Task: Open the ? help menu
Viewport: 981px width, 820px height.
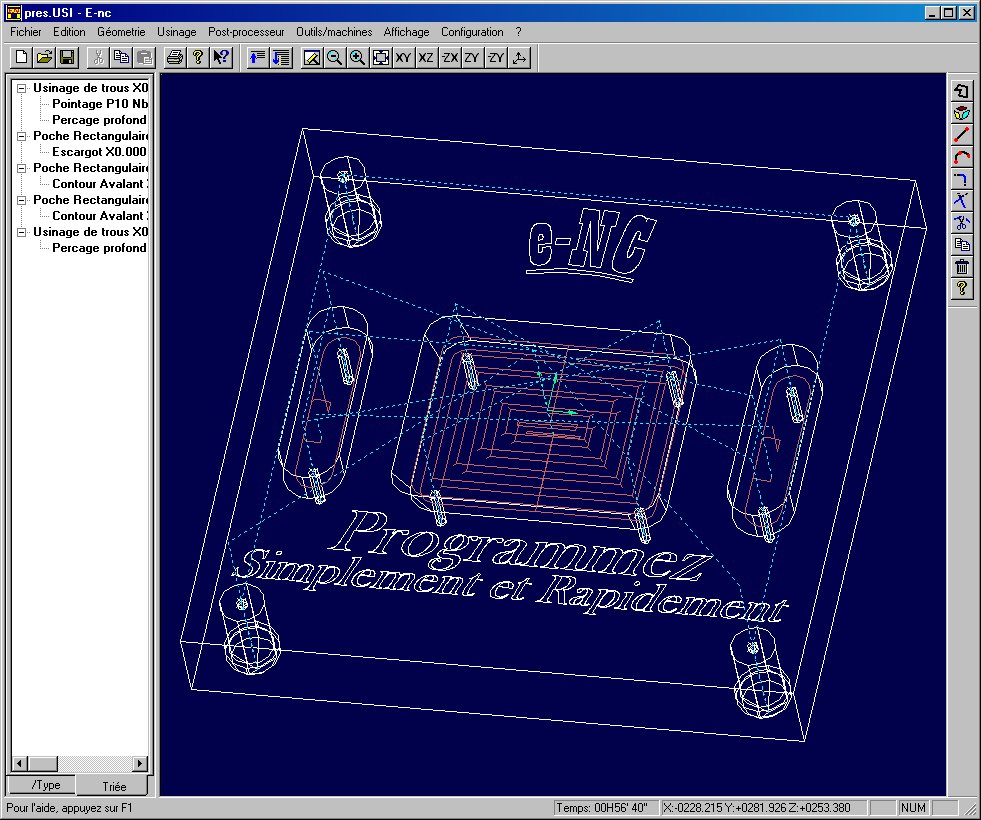Action: click(x=518, y=32)
